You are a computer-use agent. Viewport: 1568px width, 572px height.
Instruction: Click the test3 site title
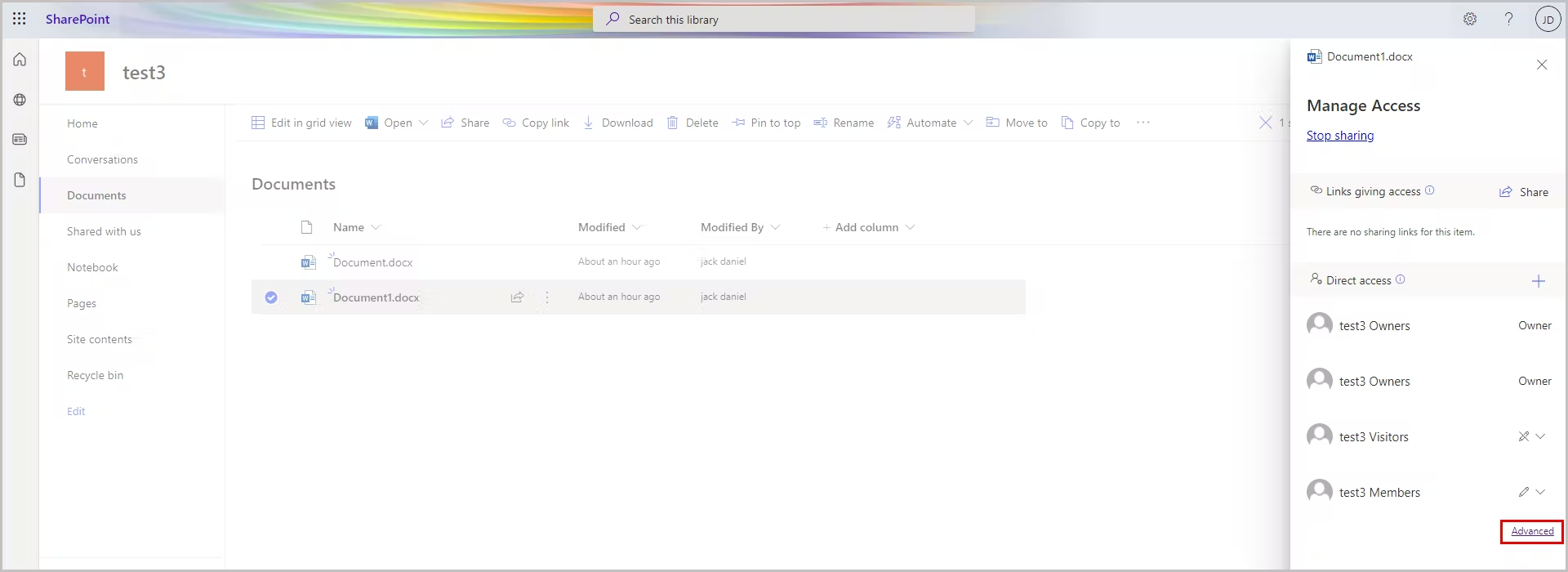tap(144, 73)
